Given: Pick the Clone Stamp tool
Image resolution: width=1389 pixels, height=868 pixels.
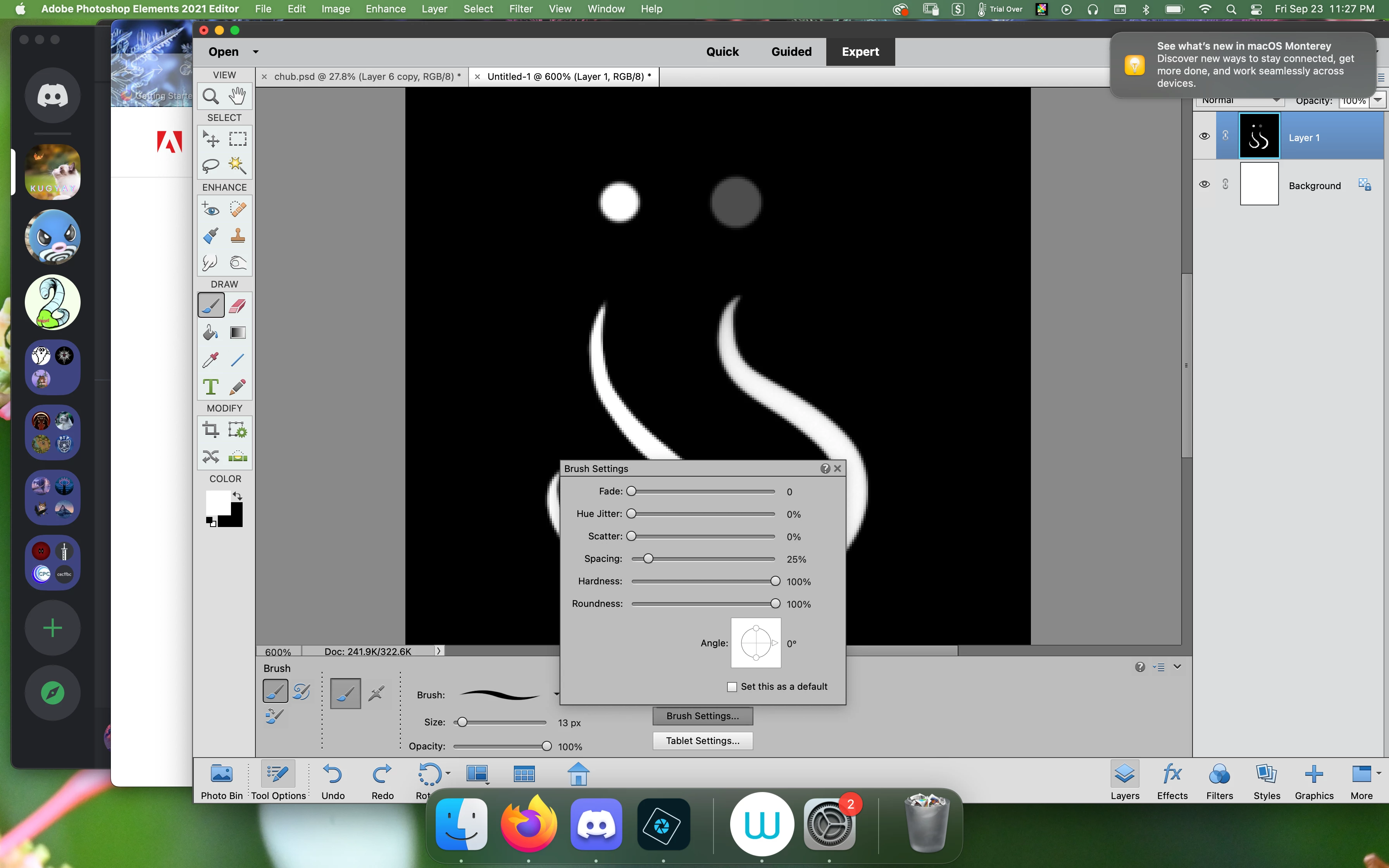Looking at the screenshot, I should 238,235.
